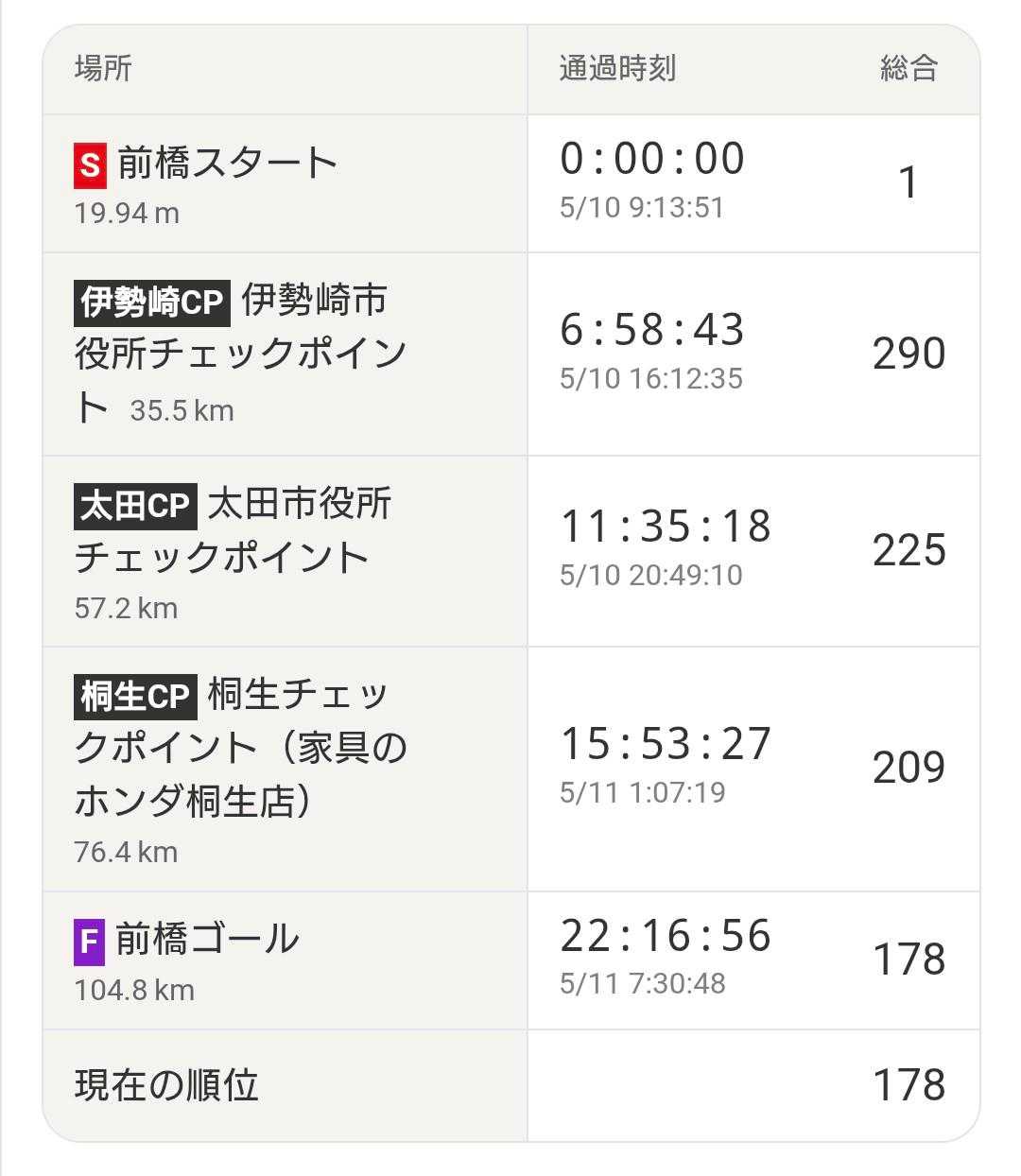Click the 11:35:18 split time

click(x=666, y=527)
